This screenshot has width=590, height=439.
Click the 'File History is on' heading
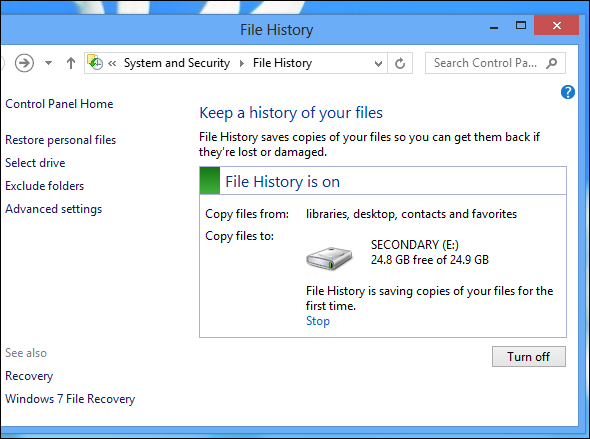coord(282,182)
